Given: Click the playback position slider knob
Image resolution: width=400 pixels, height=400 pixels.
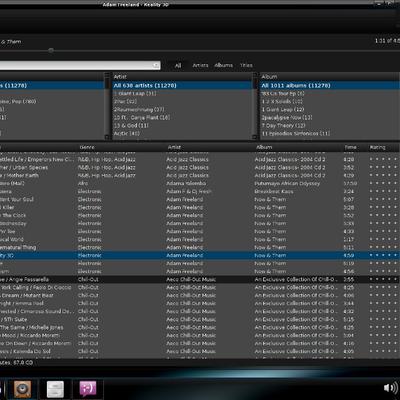Looking at the screenshot, I should coord(51,51).
